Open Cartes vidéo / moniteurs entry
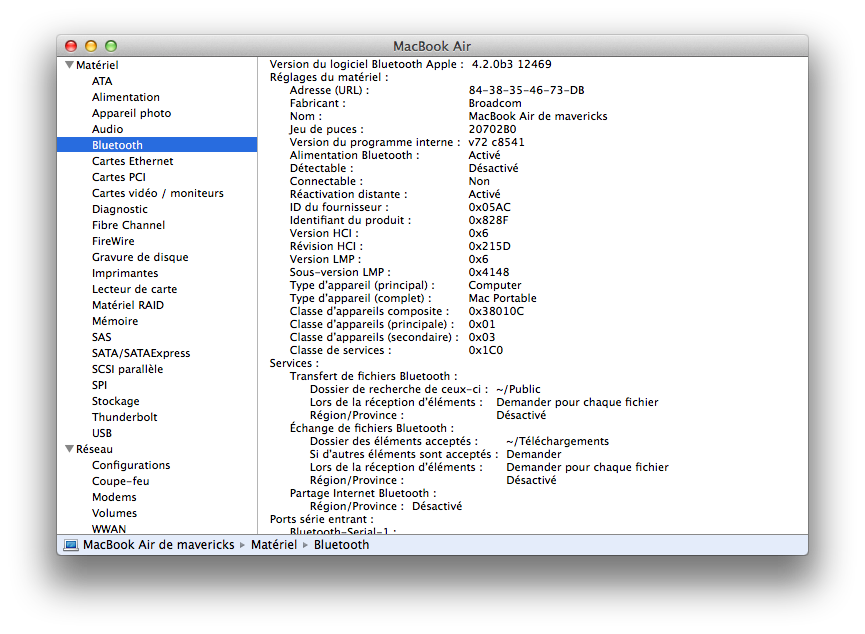Image resolution: width=865 pixels, height=634 pixels. (x=157, y=193)
